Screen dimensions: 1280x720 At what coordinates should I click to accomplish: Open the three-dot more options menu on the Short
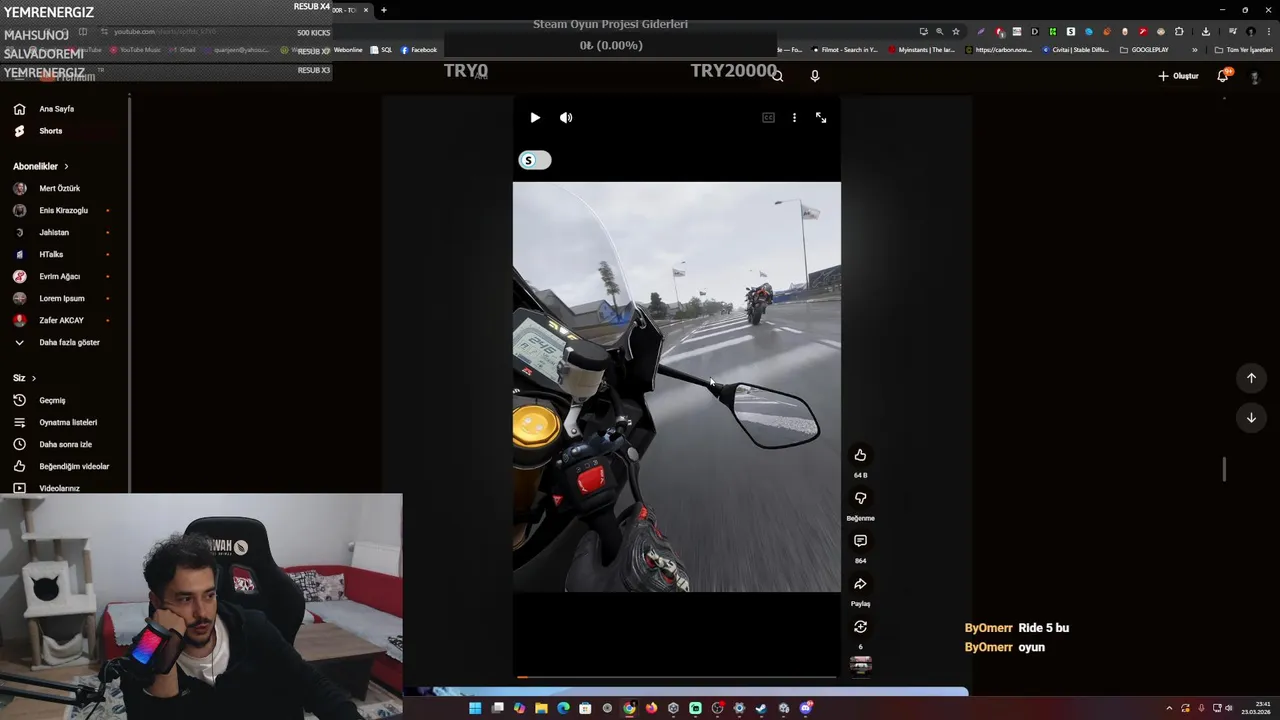click(x=794, y=118)
